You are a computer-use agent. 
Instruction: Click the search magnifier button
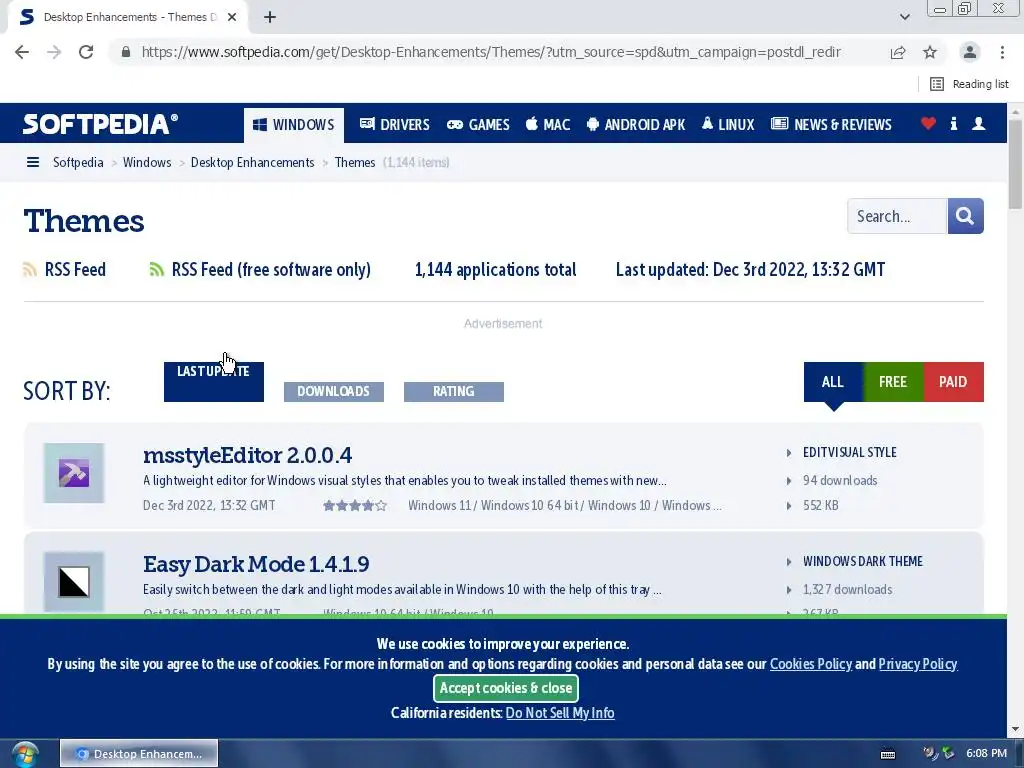point(965,216)
